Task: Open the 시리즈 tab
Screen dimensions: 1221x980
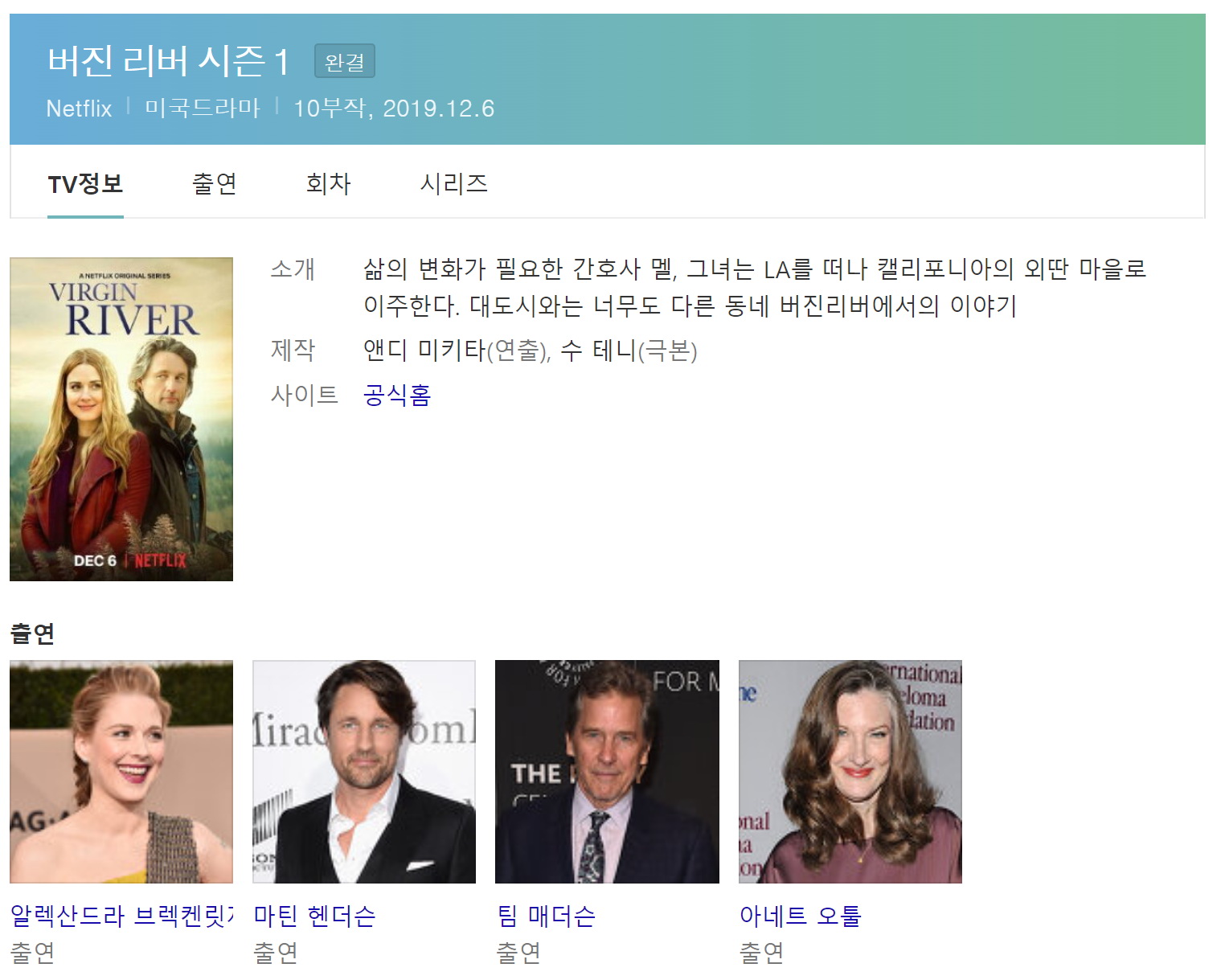Action: [x=454, y=184]
